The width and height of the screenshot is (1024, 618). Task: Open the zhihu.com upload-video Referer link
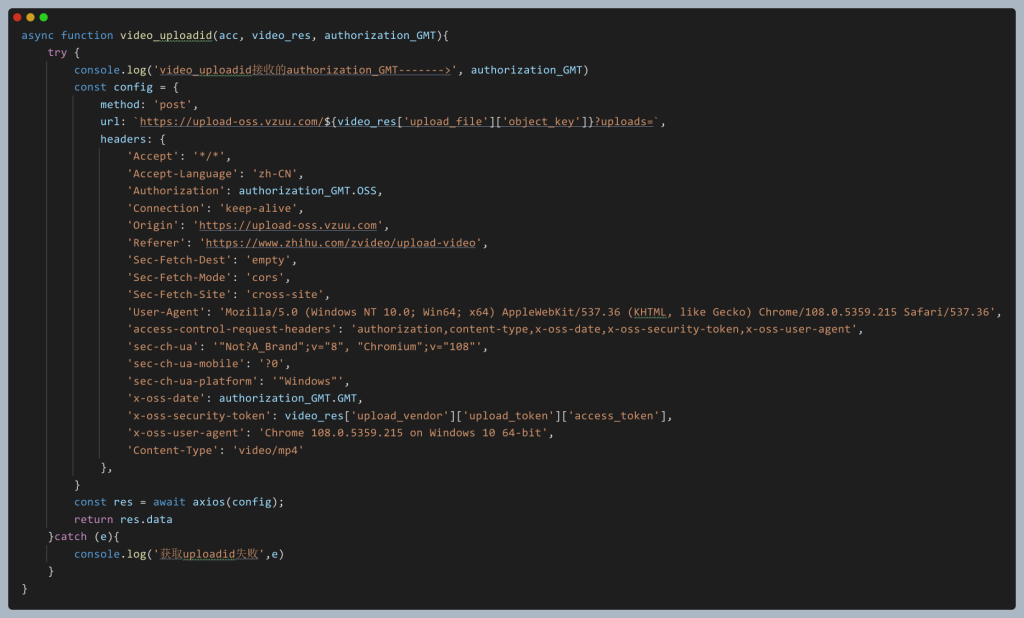[343, 243]
